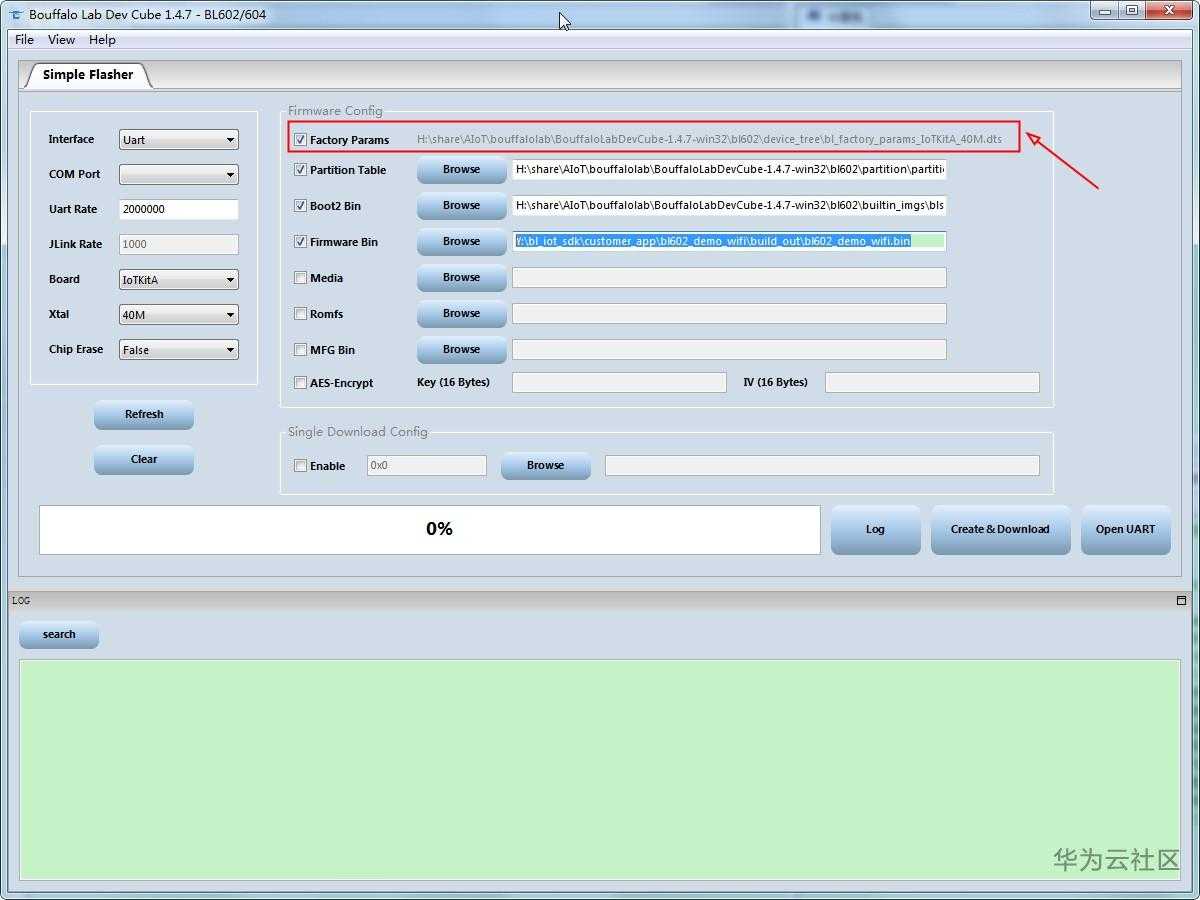Screen dimensions: 1200x900
Task: Click Browse in Single Download Config
Action: 545,466
